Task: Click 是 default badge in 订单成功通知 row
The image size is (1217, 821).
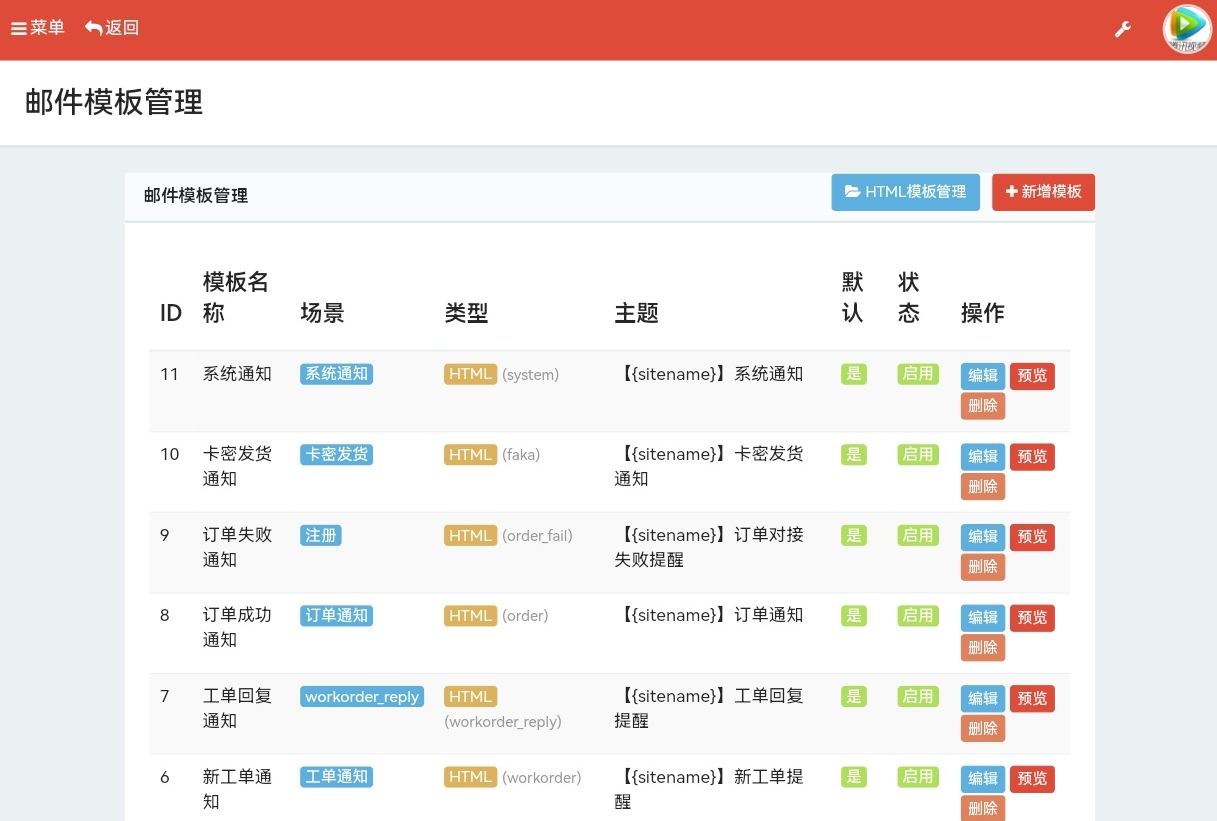Action: click(854, 615)
